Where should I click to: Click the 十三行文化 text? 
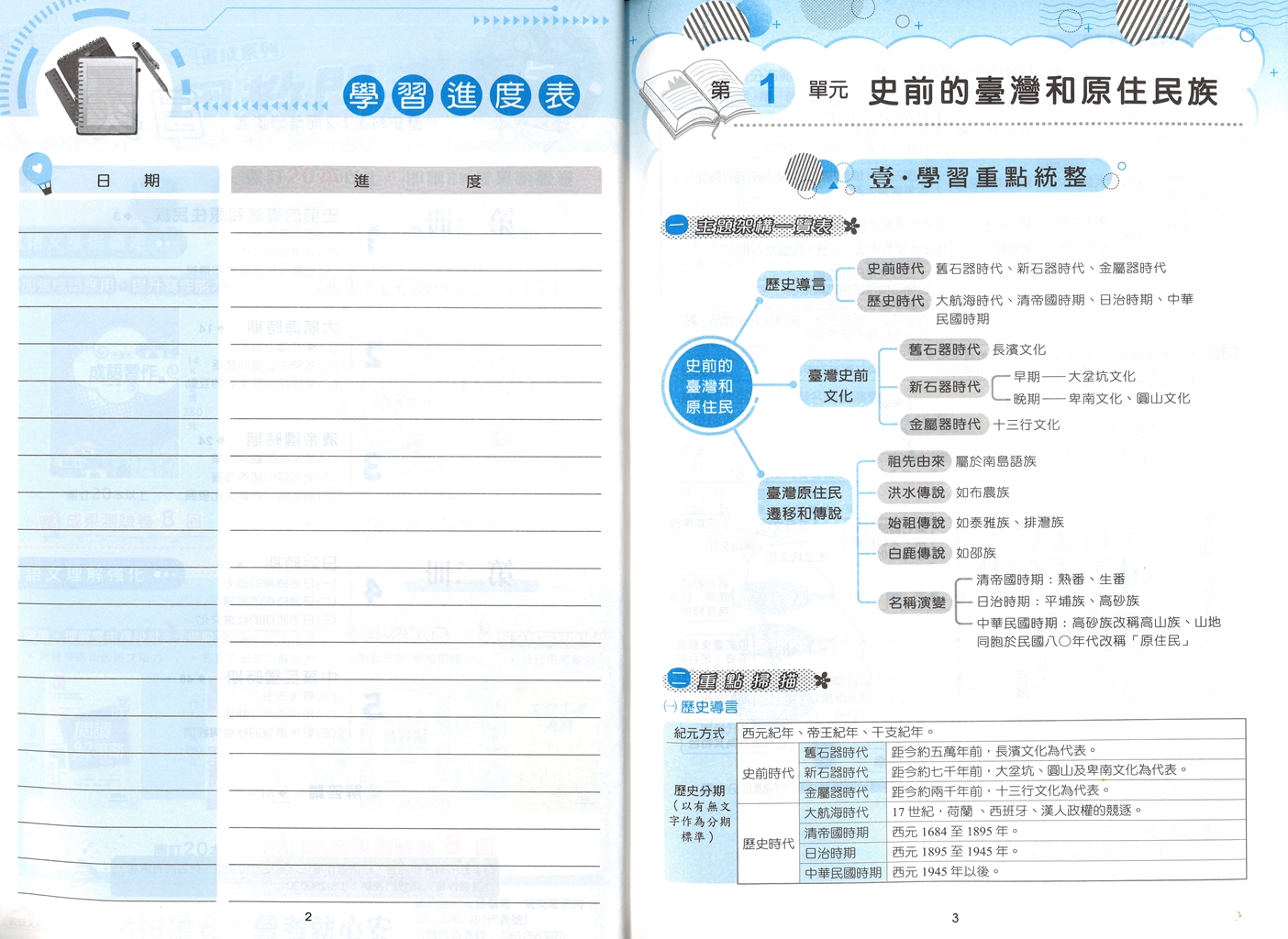(x=1026, y=425)
